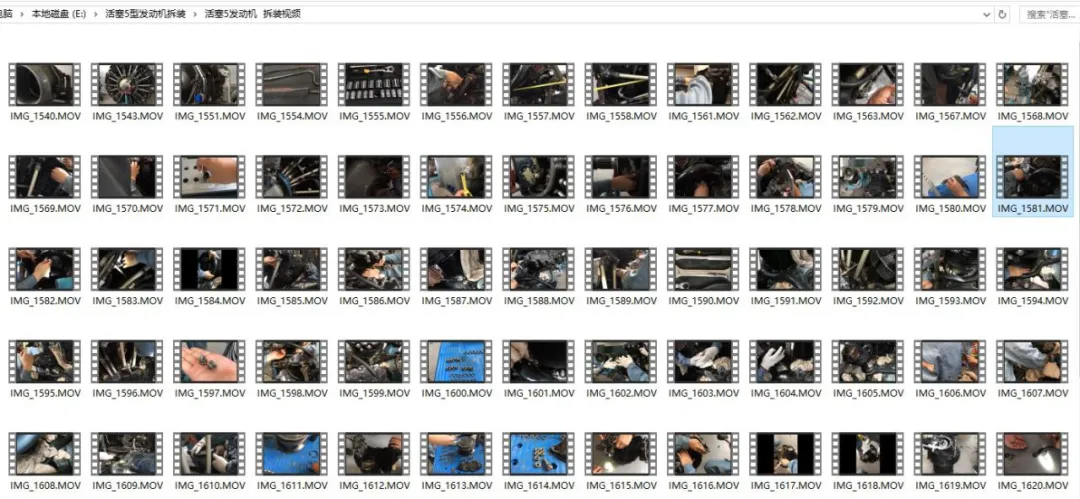Select IMG_1568.MOV video thumbnail

click(1033, 85)
